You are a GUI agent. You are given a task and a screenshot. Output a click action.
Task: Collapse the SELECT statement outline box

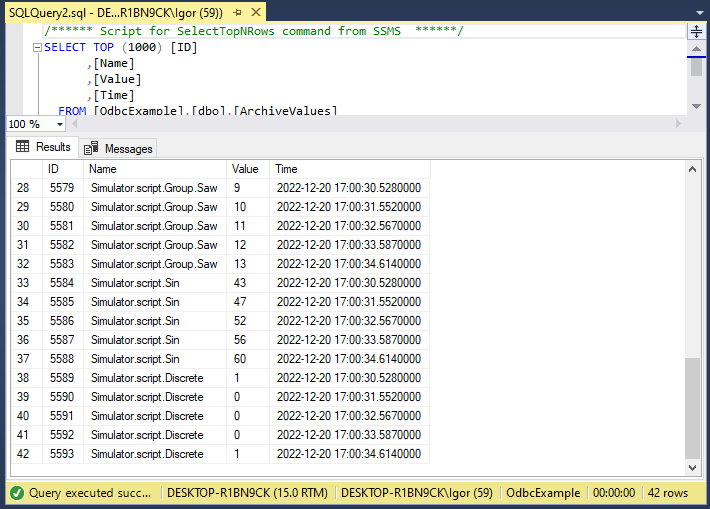37,47
